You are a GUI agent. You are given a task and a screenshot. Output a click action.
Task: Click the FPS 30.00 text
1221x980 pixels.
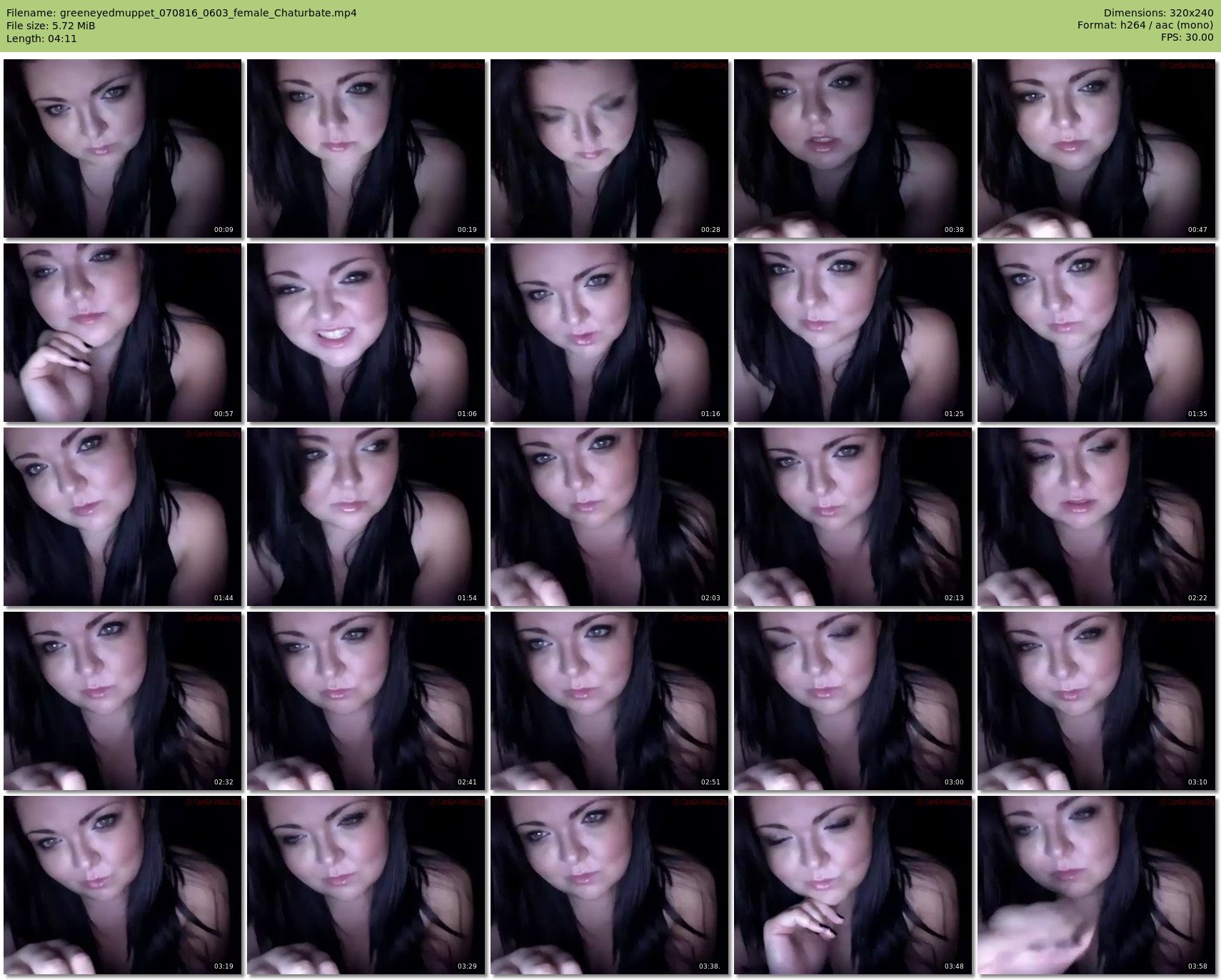1187,37
